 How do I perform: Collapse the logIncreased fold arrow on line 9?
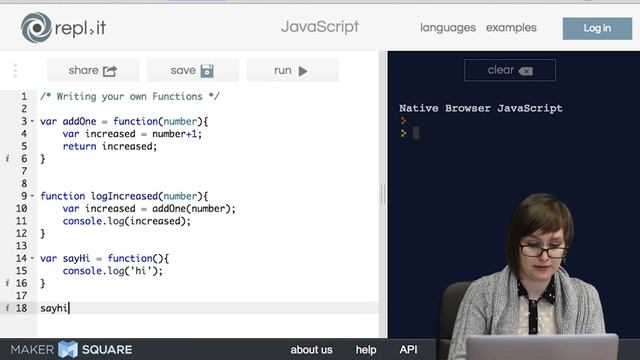click(x=32, y=196)
